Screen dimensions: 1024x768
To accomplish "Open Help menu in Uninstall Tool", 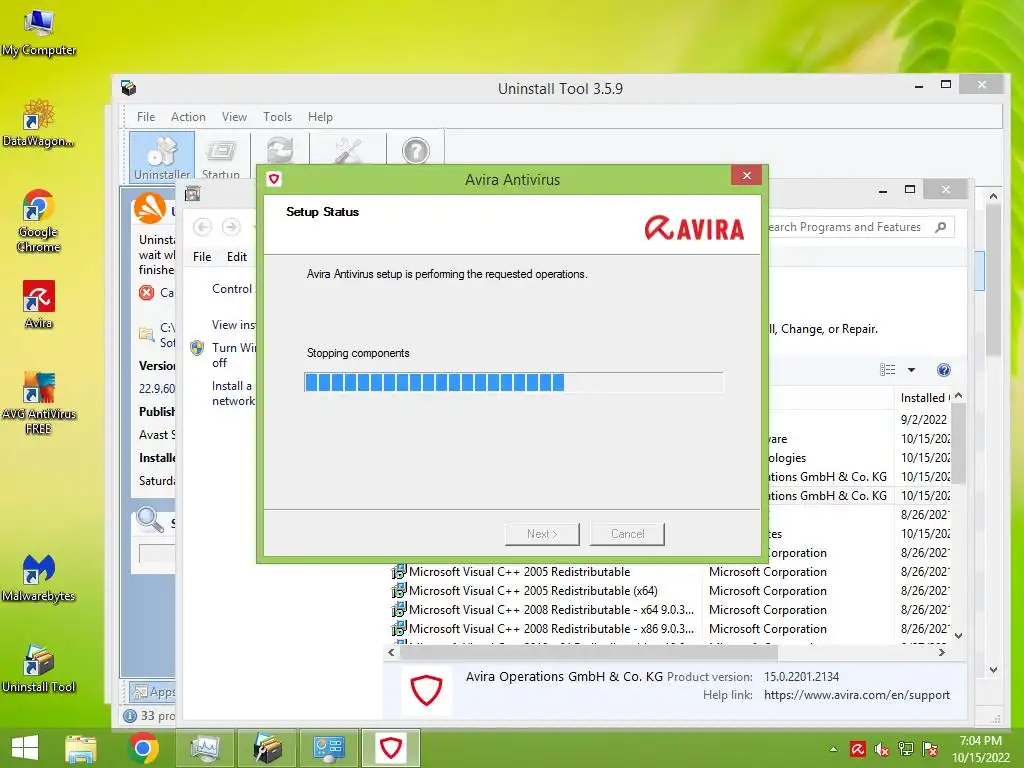I will [x=320, y=117].
